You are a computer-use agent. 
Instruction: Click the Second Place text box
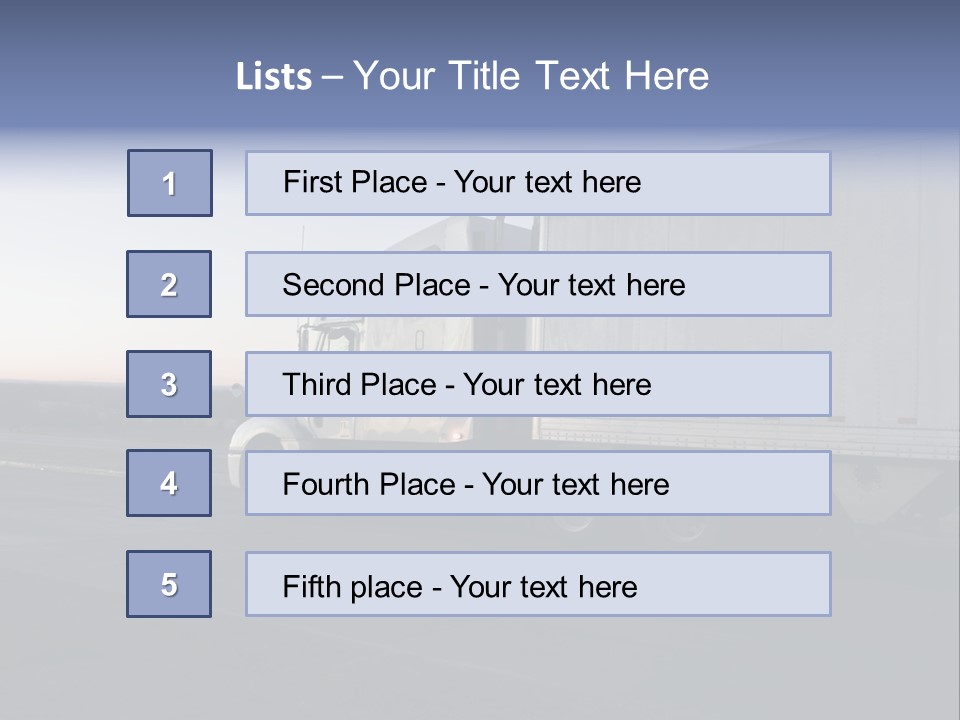(538, 284)
